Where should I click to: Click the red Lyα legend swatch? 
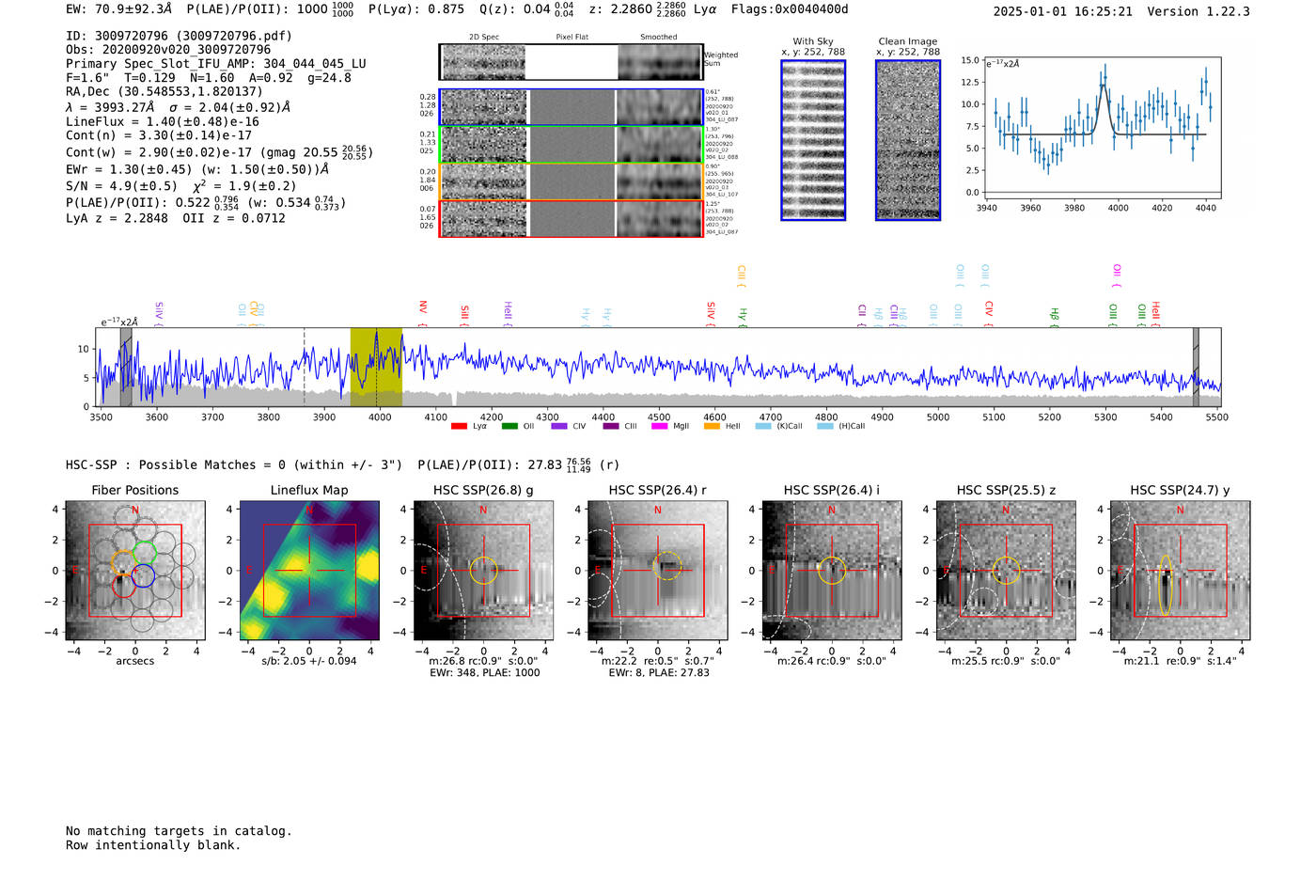(459, 426)
